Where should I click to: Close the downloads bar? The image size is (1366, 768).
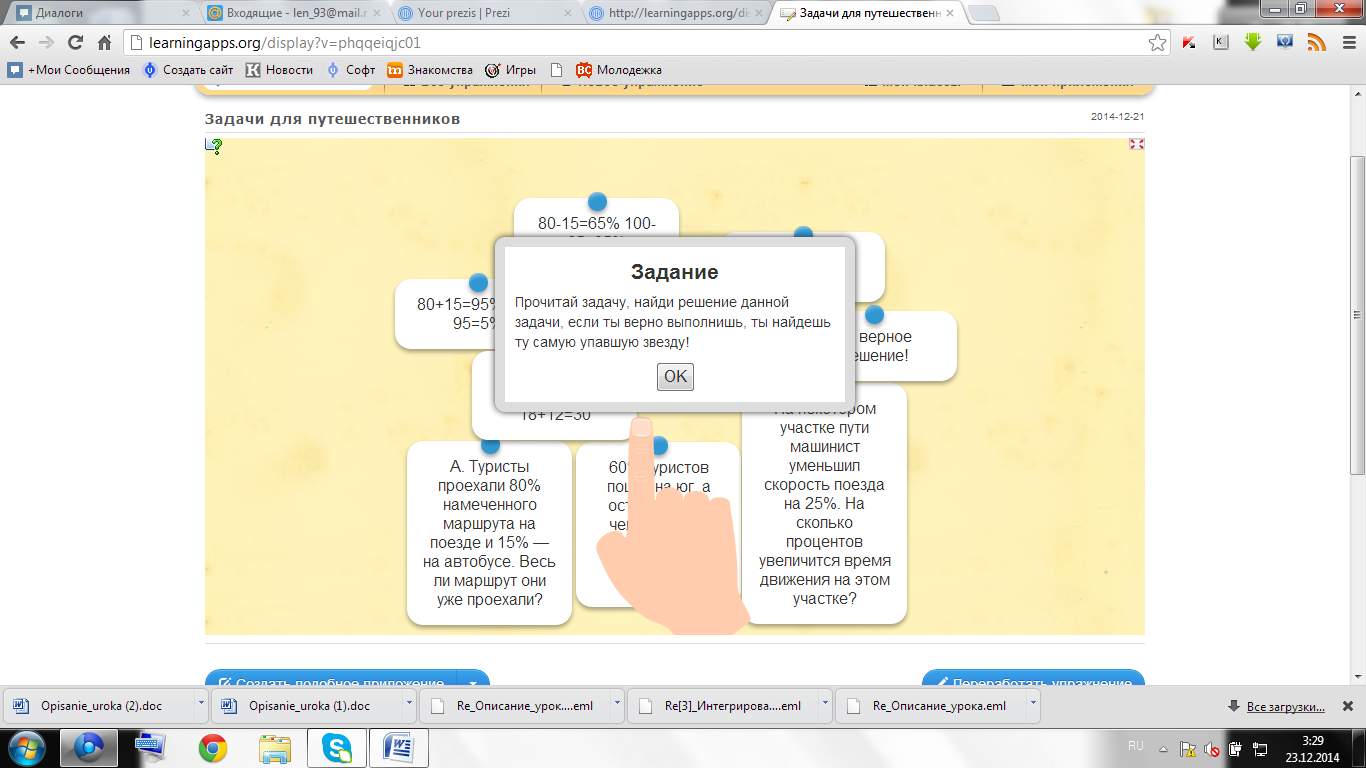tap(1347, 706)
